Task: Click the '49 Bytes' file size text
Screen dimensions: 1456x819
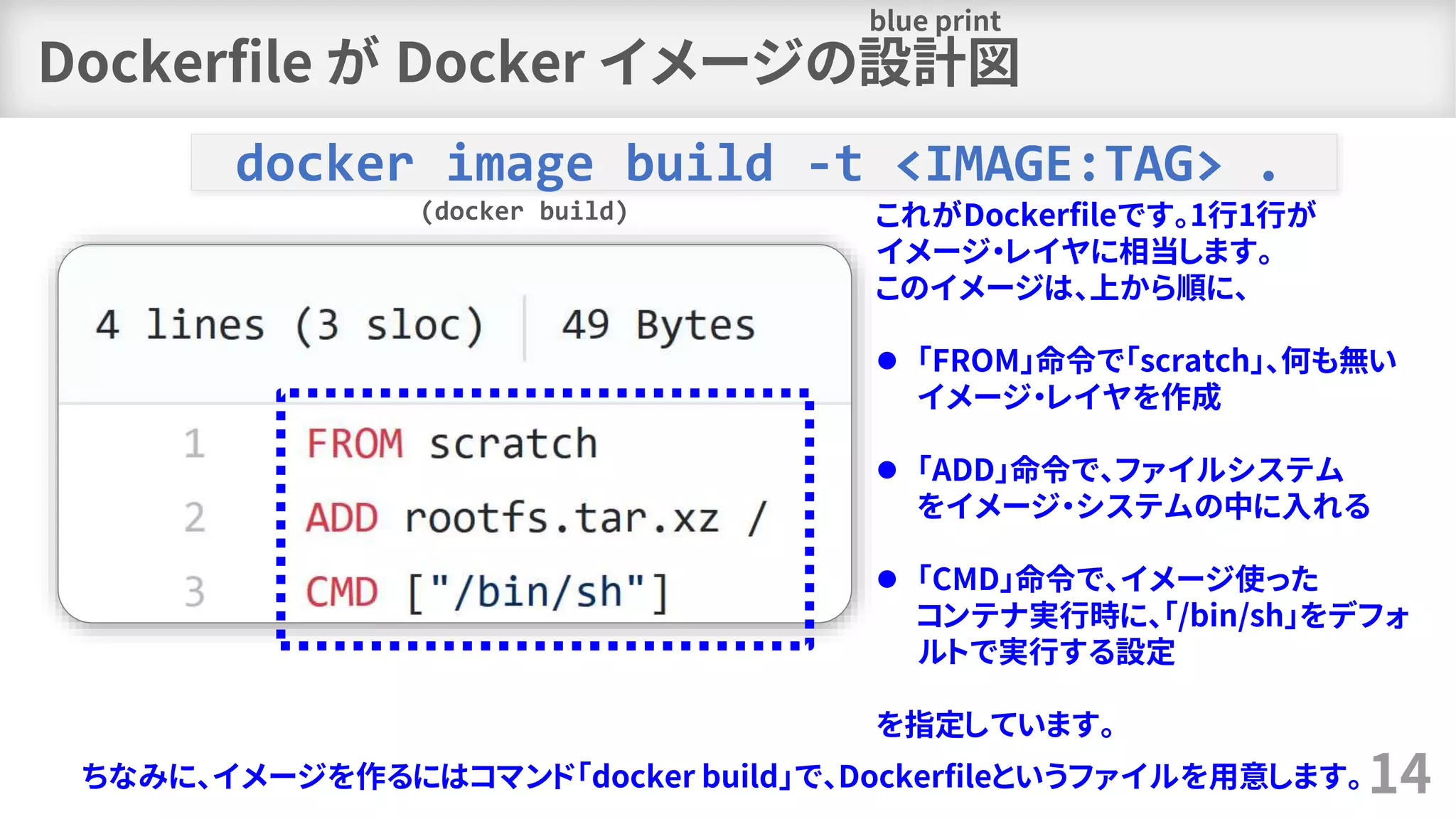Action: 658,326
